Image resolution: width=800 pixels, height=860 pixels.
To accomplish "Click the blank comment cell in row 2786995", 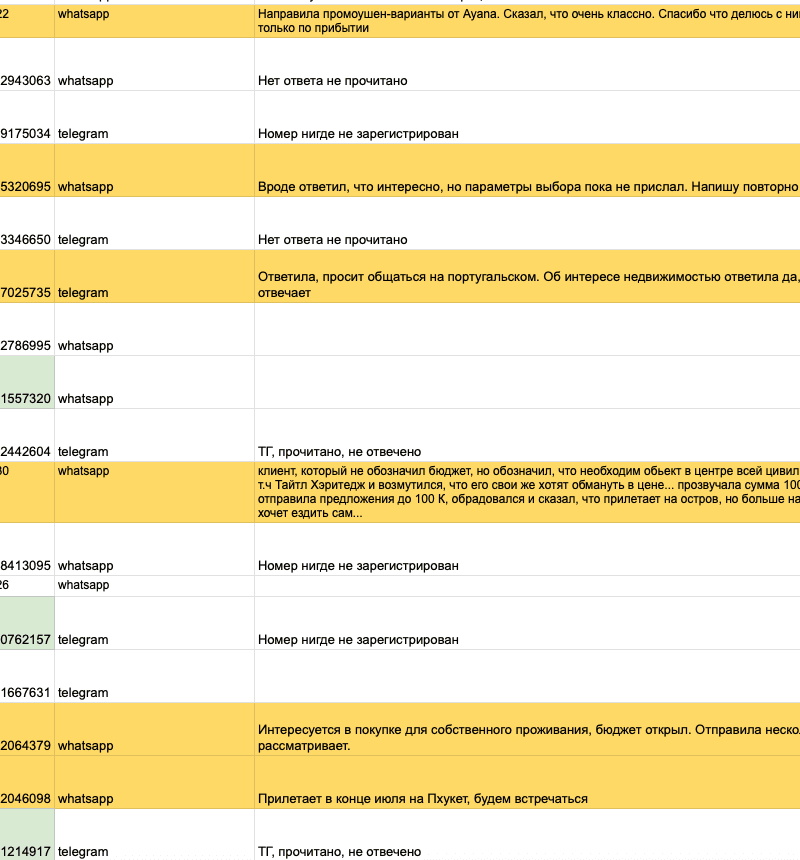I will (x=527, y=329).
